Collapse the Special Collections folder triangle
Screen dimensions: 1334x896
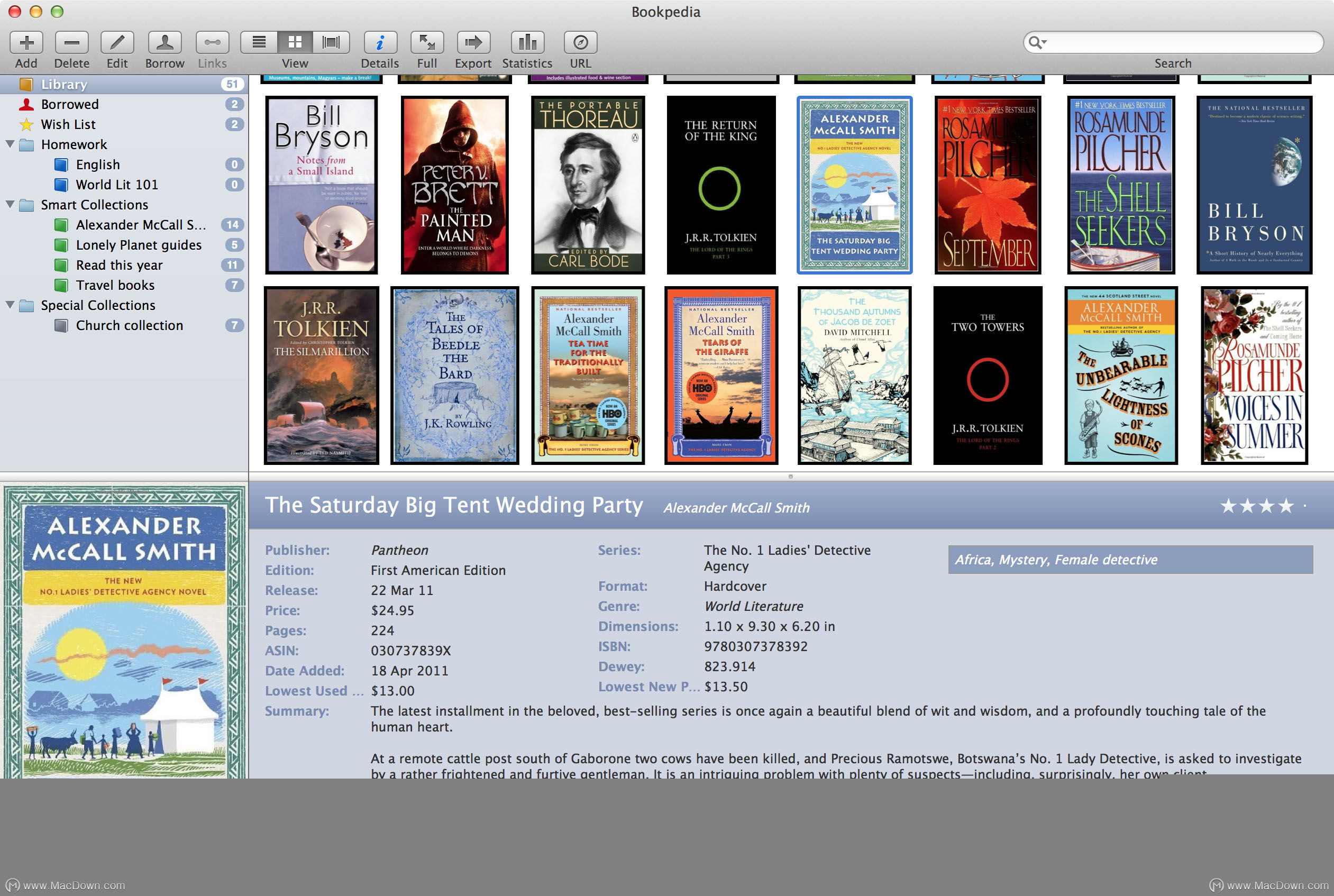pyautogui.click(x=10, y=305)
